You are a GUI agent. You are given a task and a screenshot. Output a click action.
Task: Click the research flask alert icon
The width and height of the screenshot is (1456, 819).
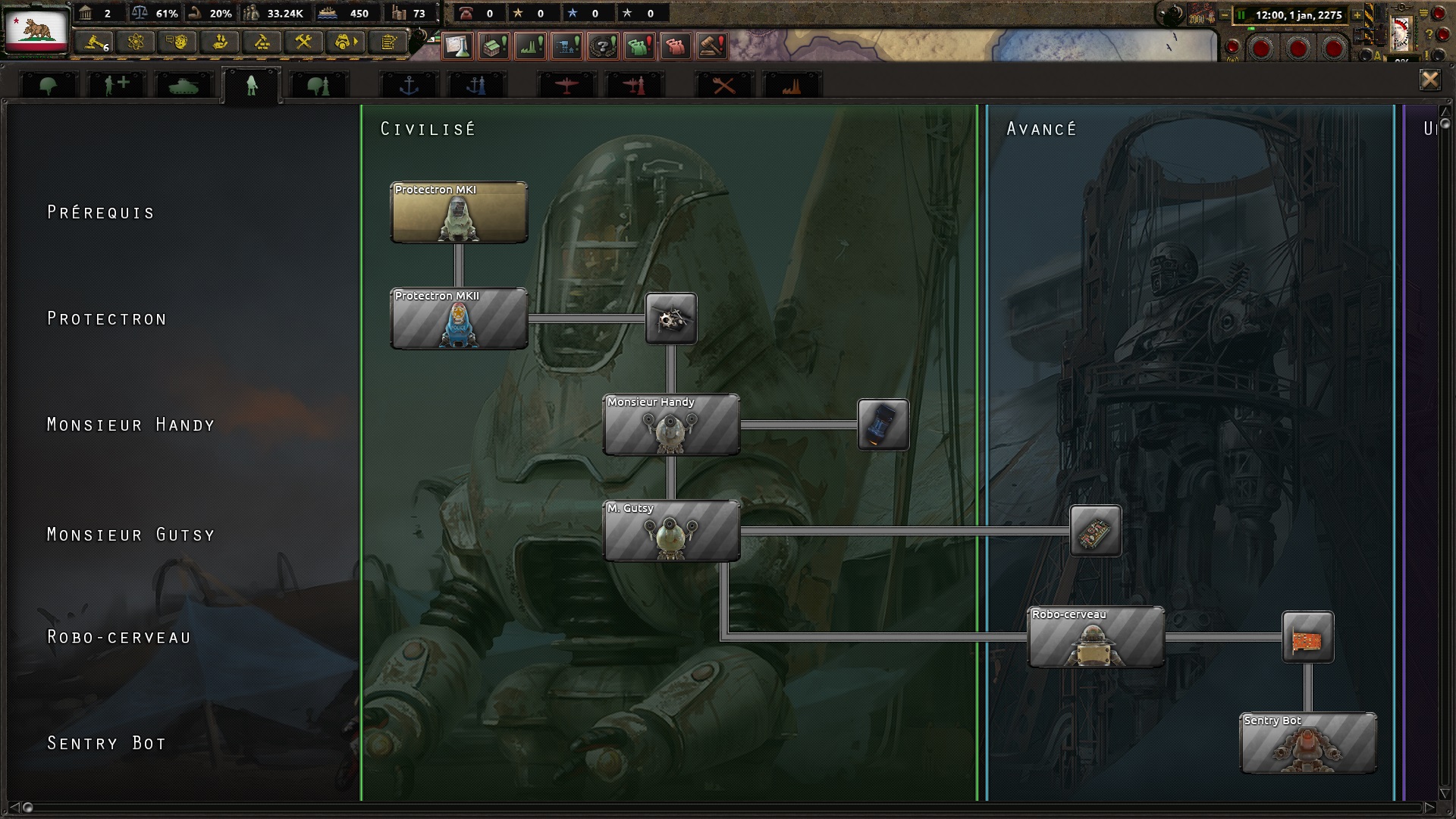click(x=457, y=46)
